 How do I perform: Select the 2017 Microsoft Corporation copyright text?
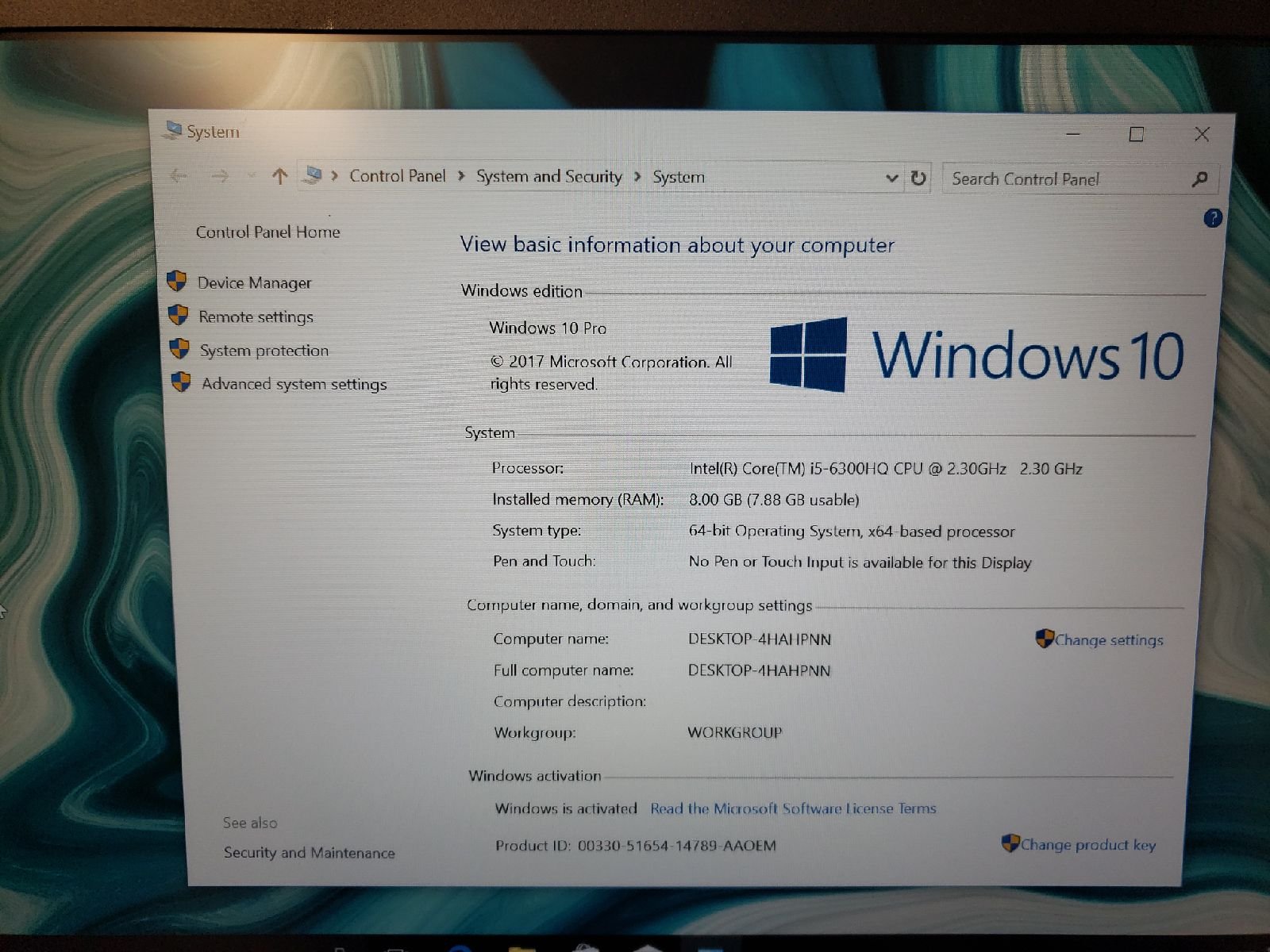click(x=611, y=373)
